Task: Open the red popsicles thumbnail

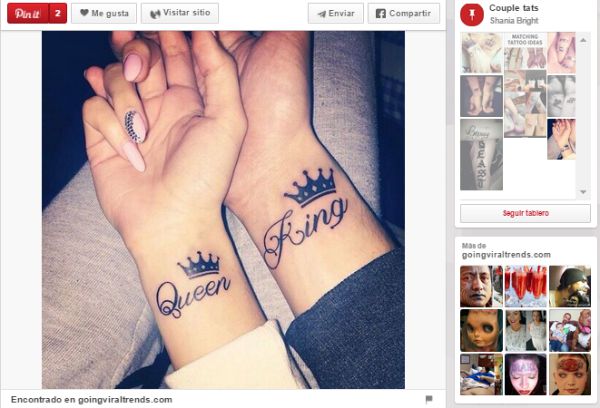Action: [525, 286]
